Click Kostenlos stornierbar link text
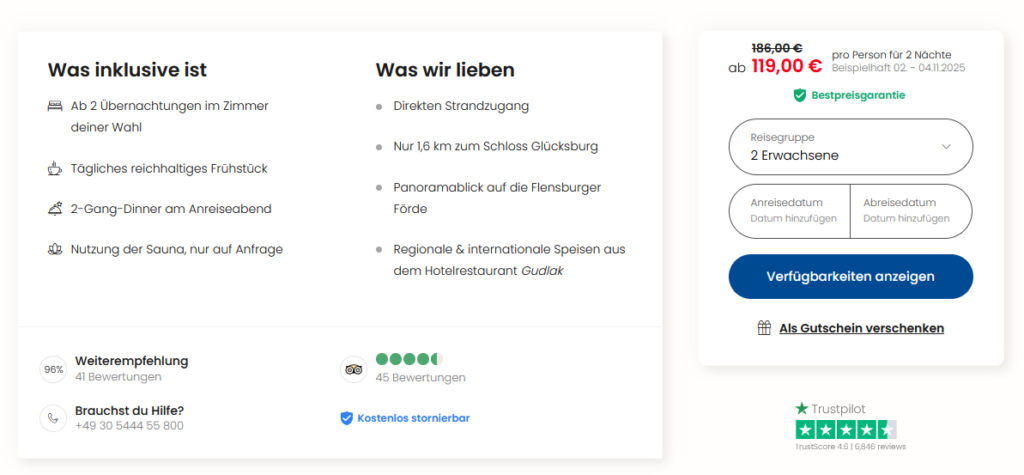 [413, 418]
